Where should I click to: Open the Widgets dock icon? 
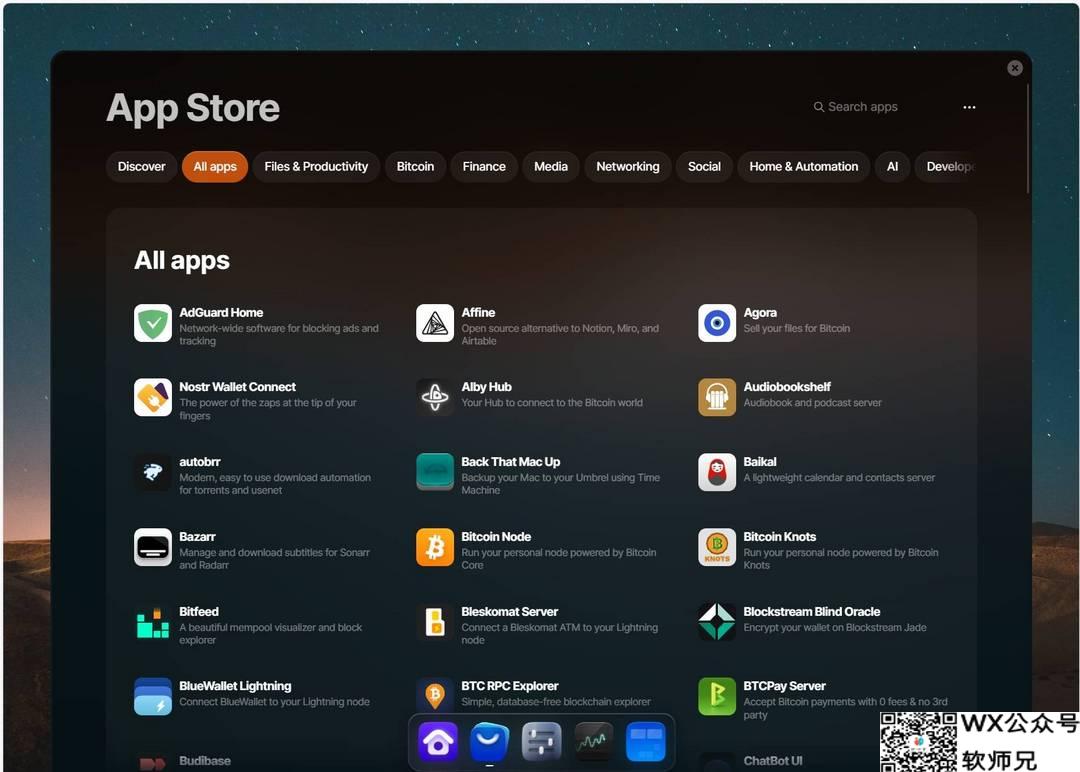[645, 742]
